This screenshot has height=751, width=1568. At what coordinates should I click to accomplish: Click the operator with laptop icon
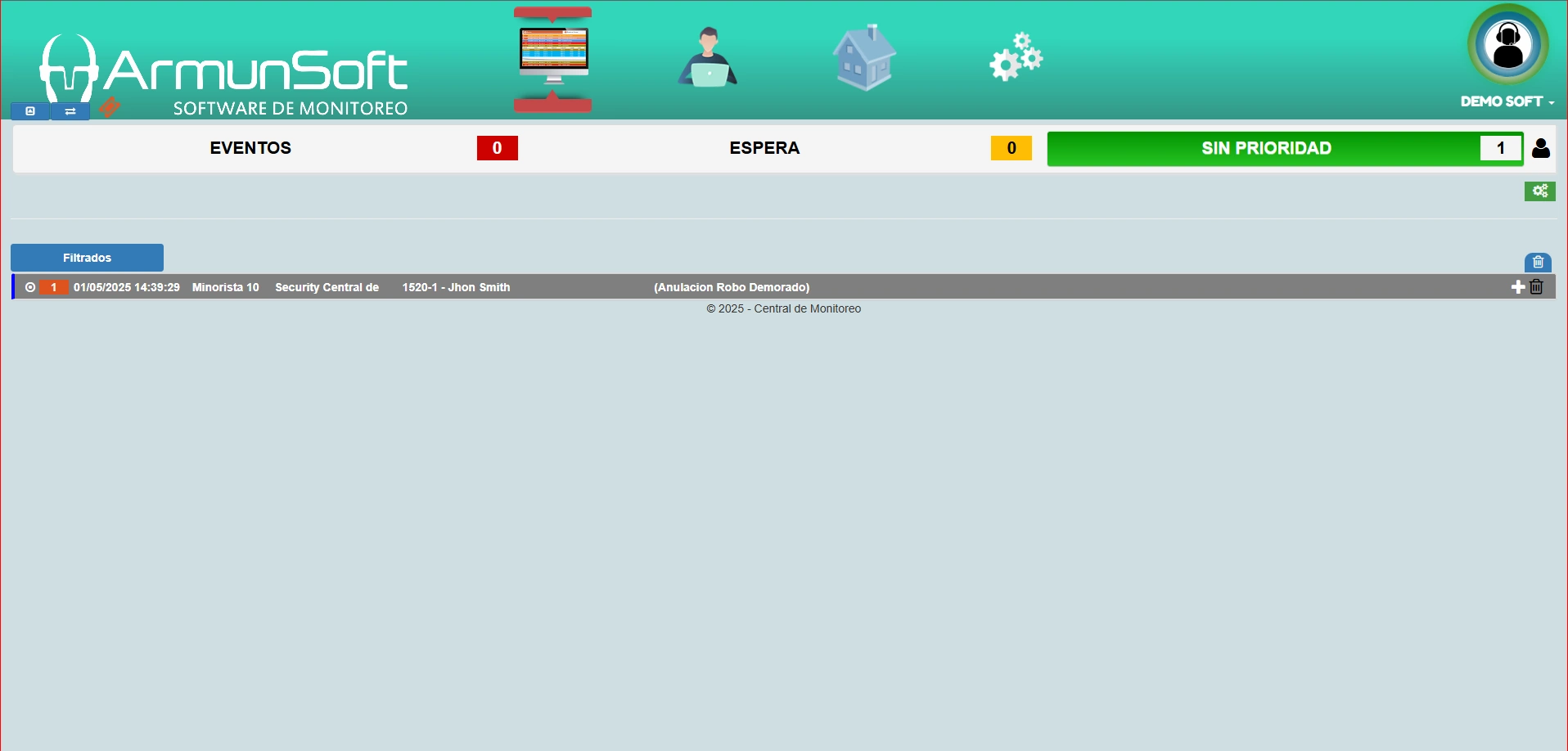click(708, 57)
